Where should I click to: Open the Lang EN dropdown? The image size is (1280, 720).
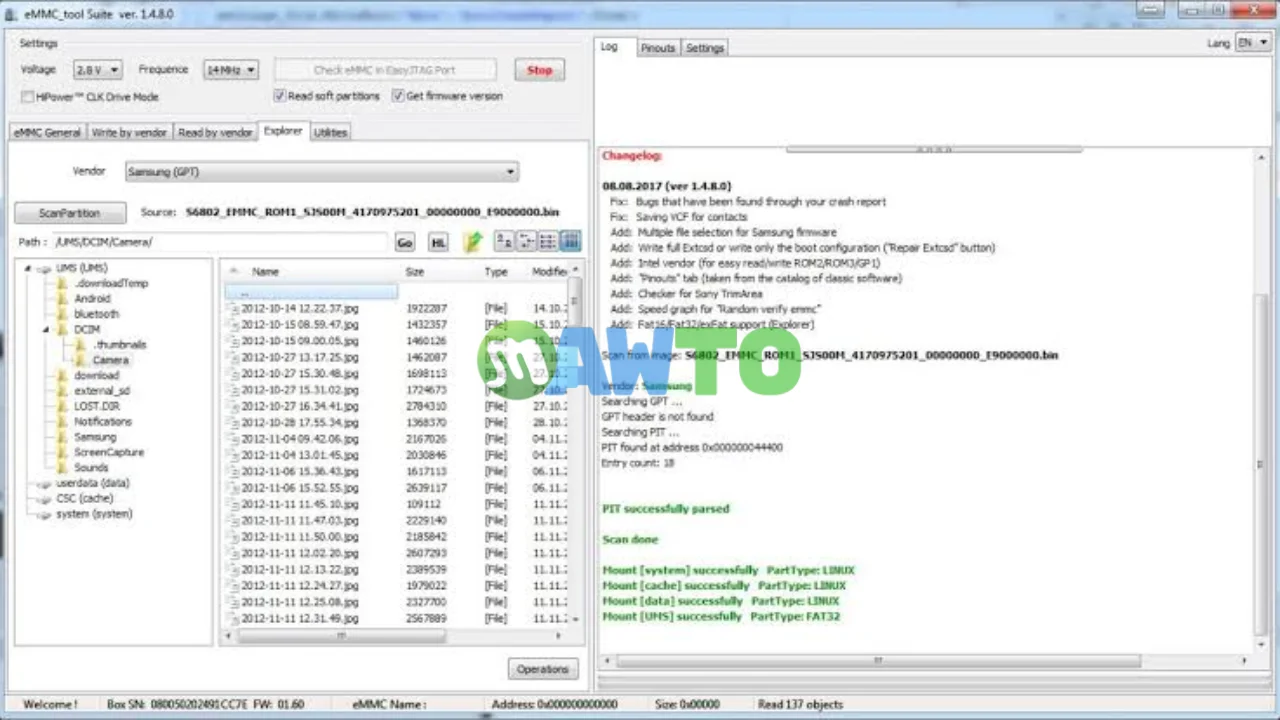(1253, 43)
